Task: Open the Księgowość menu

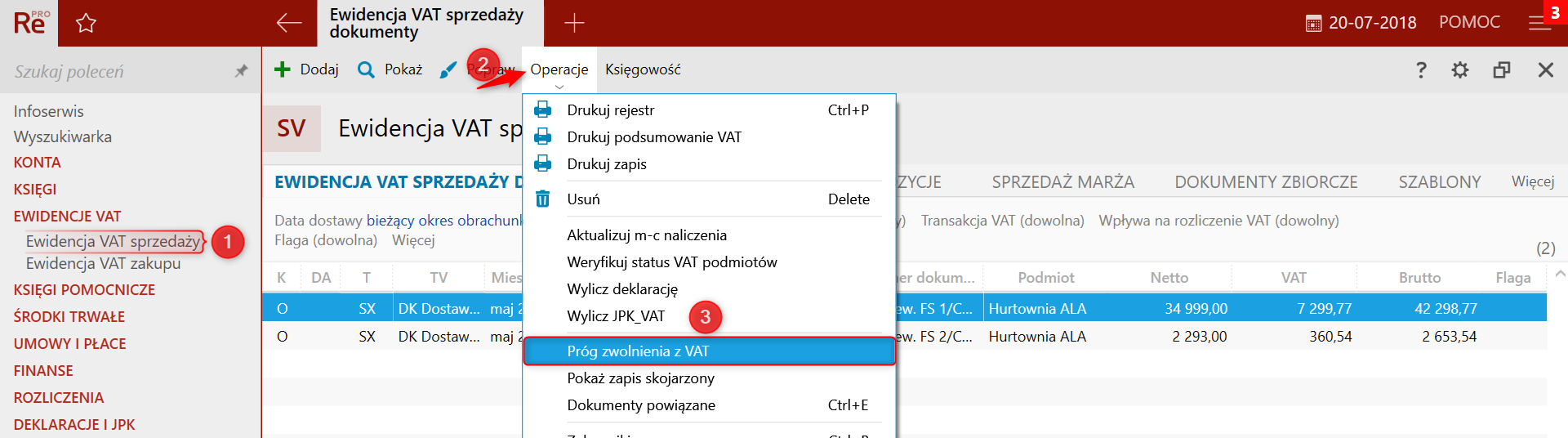Action: (x=643, y=69)
